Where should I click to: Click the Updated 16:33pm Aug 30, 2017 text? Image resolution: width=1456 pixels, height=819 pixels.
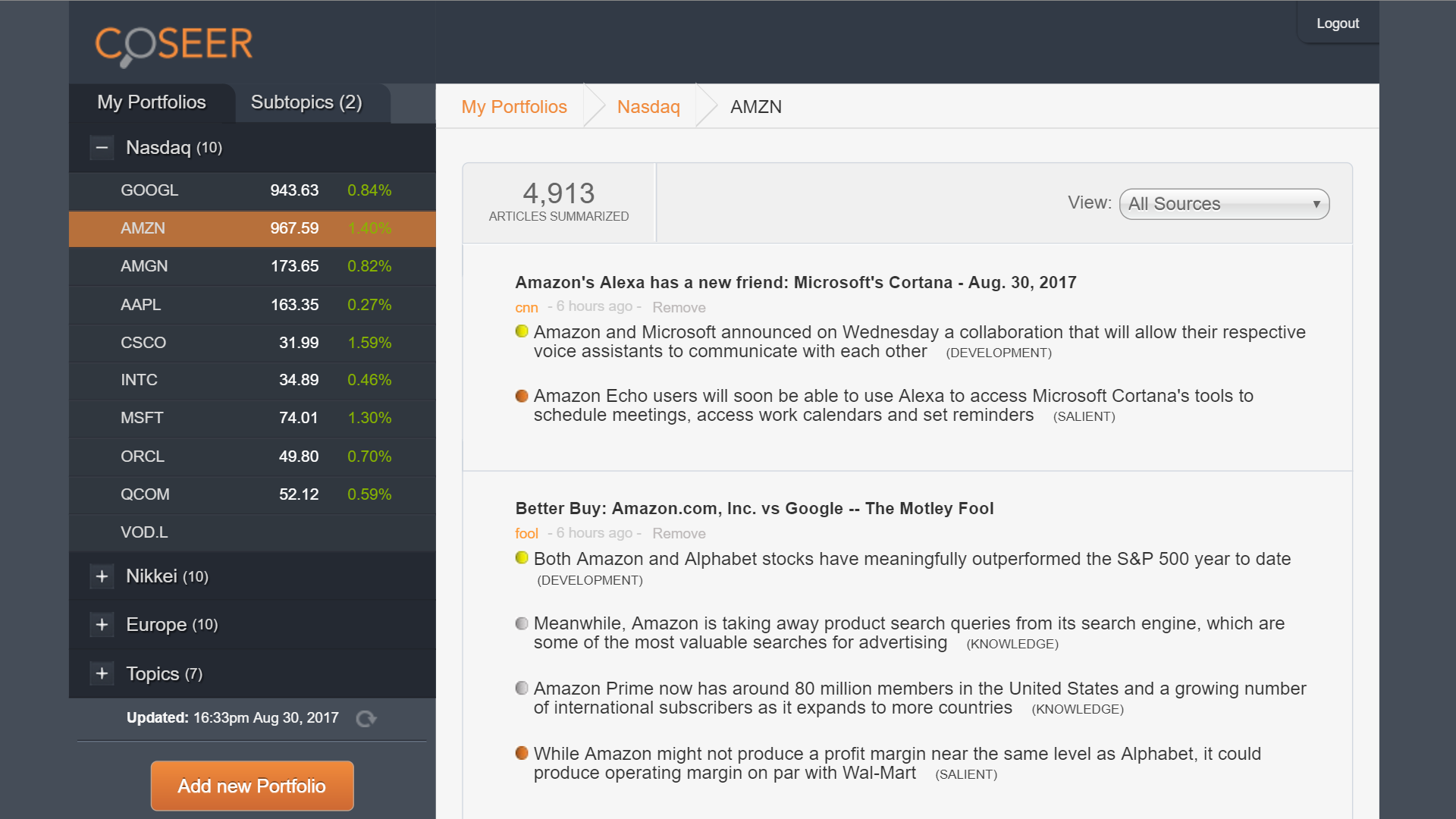click(232, 717)
